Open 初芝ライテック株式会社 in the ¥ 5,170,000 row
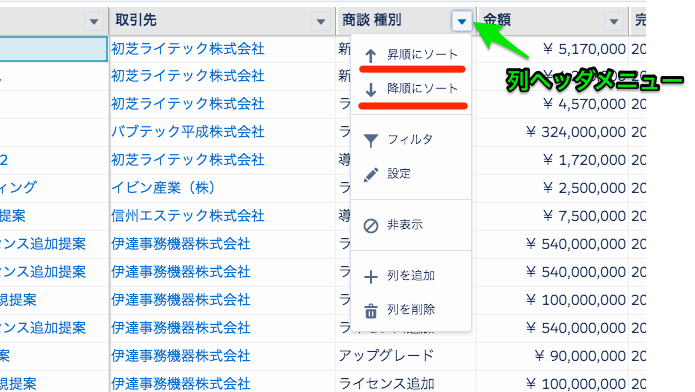Viewport: 695px width, 392px height. point(188,48)
